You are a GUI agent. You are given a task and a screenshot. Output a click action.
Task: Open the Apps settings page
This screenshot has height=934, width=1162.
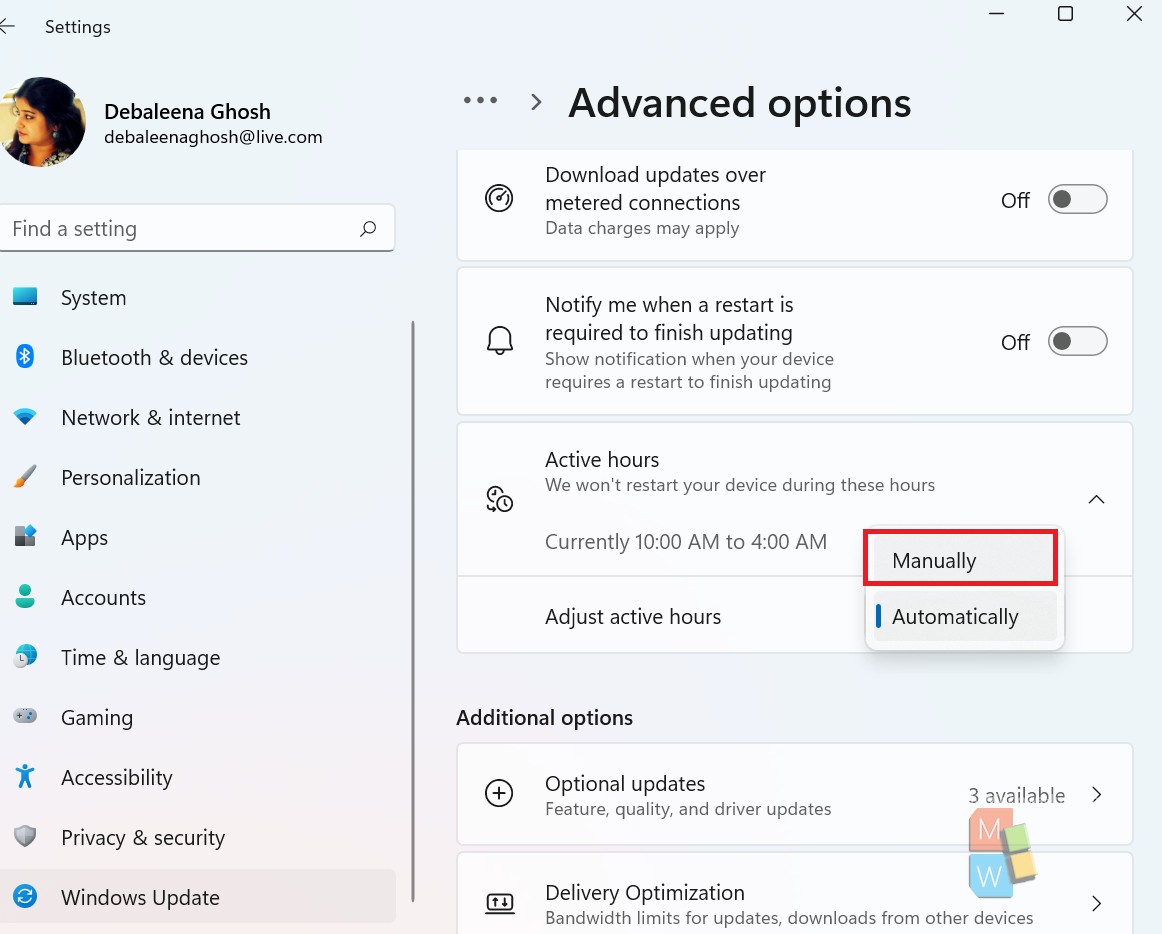point(197,537)
